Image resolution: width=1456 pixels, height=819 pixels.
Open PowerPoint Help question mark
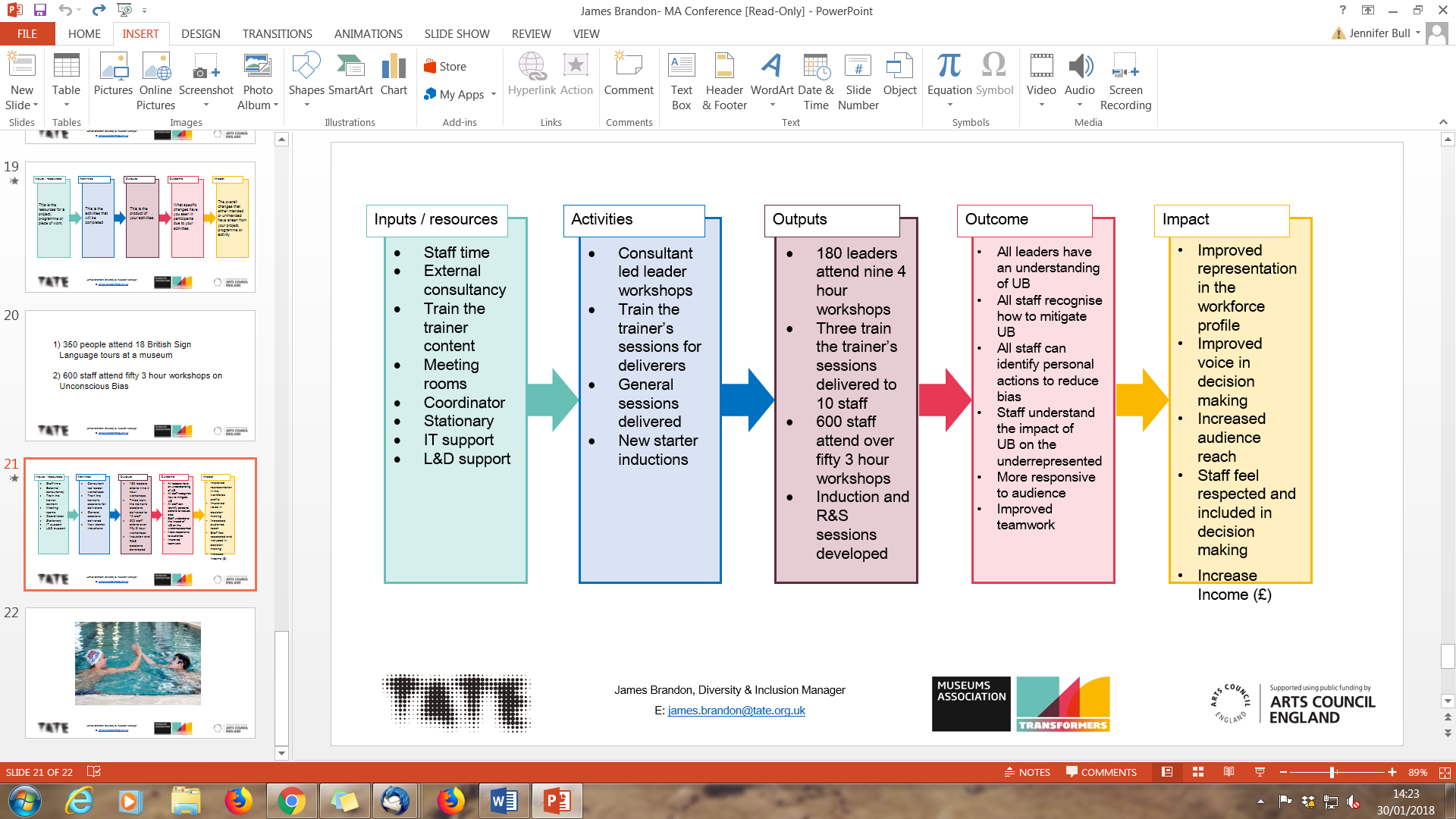(x=1343, y=11)
